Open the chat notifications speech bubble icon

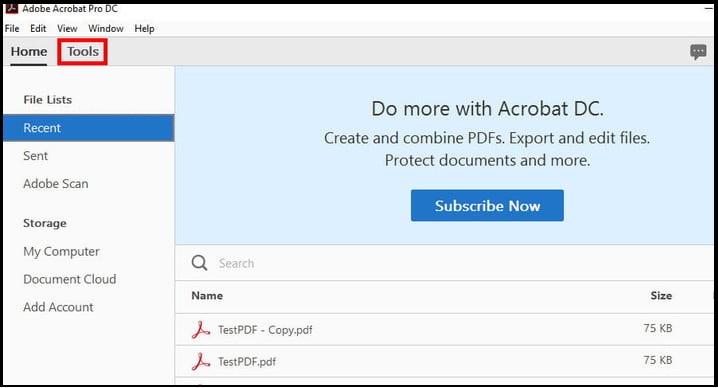coord(698,52)
